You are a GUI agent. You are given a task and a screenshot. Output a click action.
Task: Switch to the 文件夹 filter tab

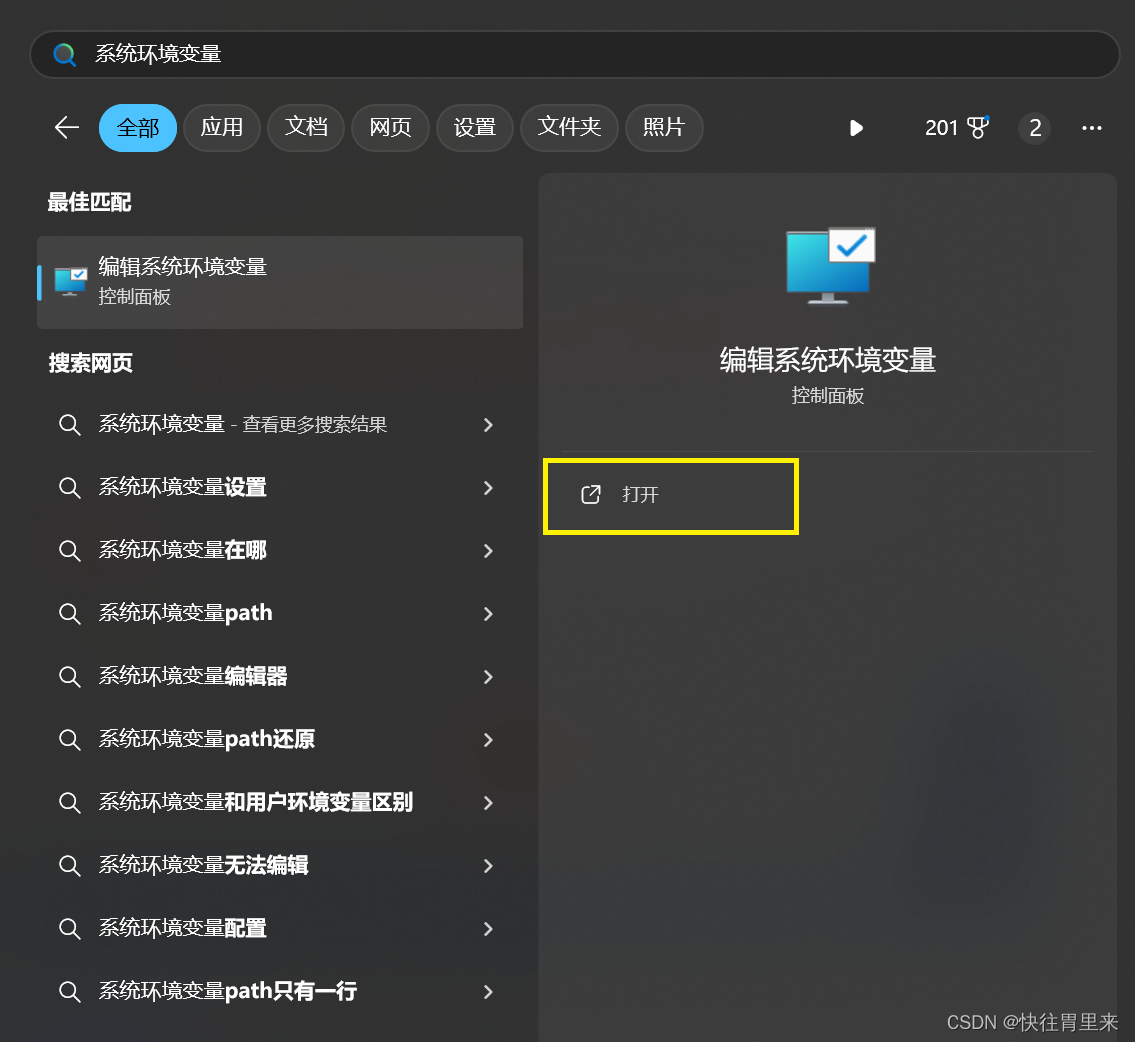pos(569,128)
